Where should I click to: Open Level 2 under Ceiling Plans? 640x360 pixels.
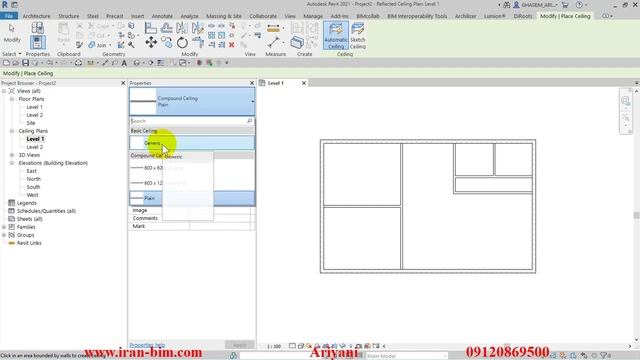34,147
